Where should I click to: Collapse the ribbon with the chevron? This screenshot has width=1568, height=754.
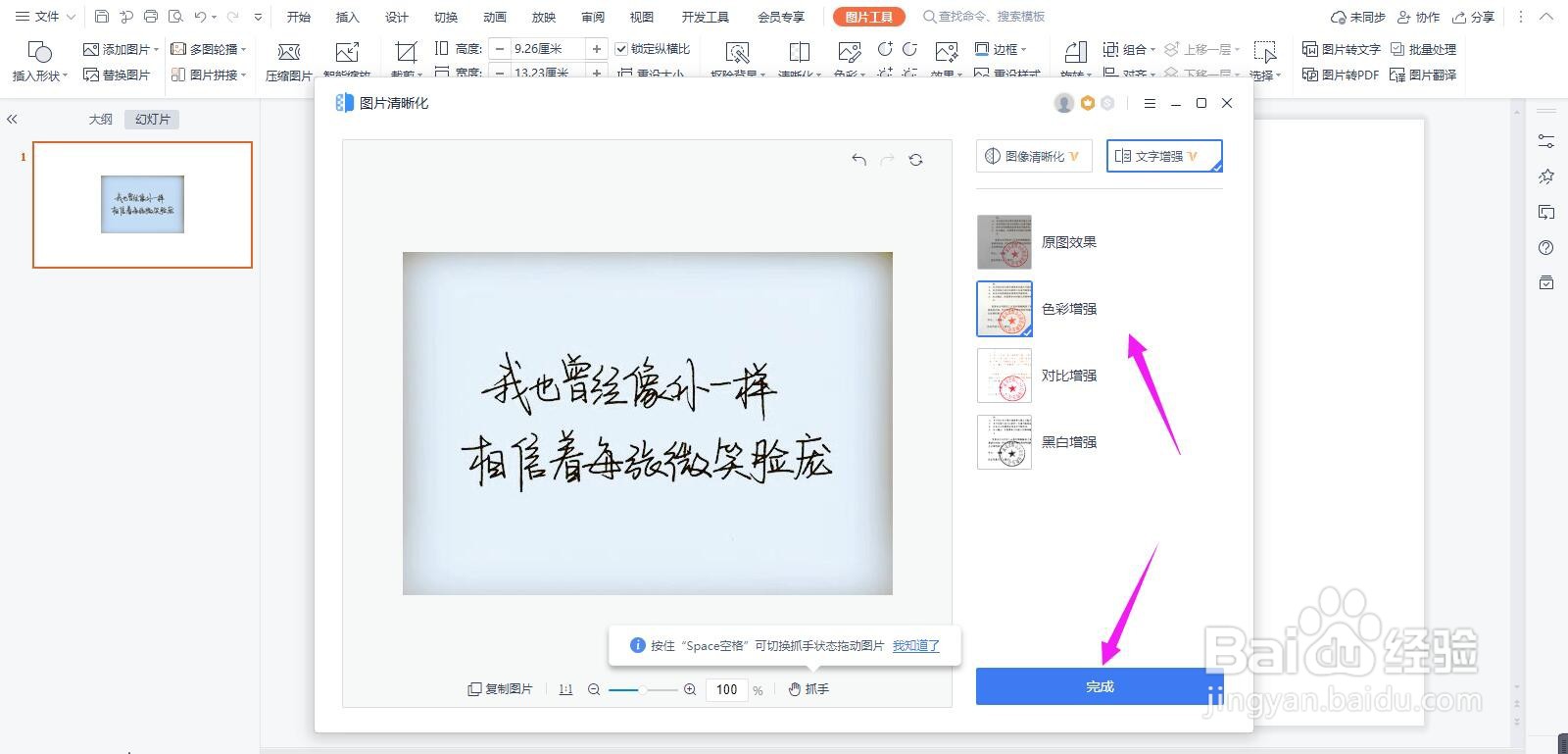pyautogui.click(x=1547, y=17)
